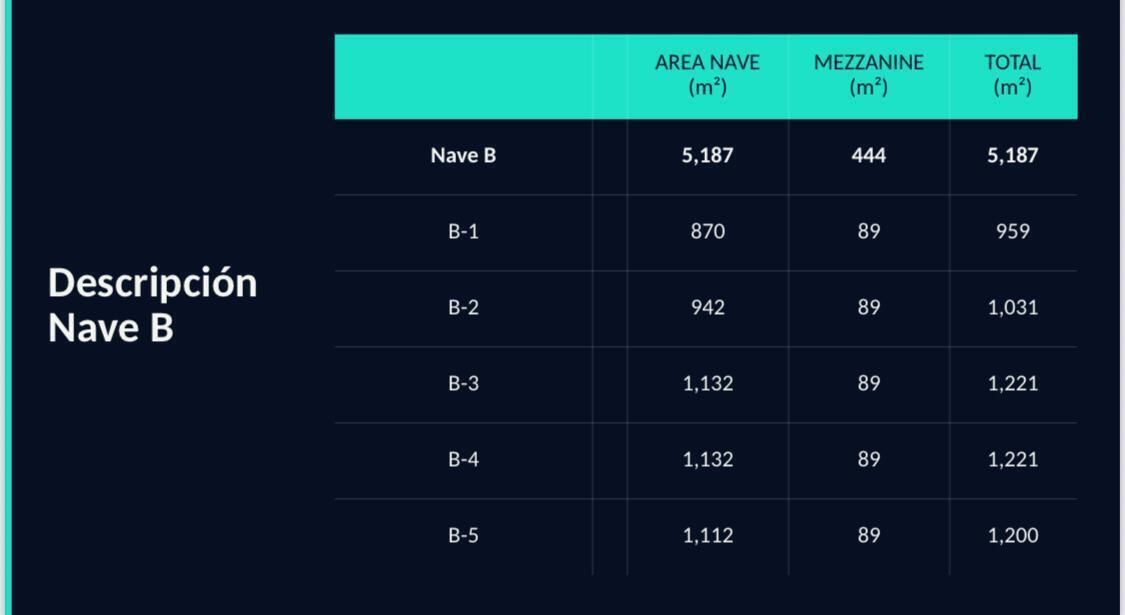Click area nave value 870 for B-1
Image resolution: width=1125 pixels, height=615 pixels.
click(x=707, y=231)
